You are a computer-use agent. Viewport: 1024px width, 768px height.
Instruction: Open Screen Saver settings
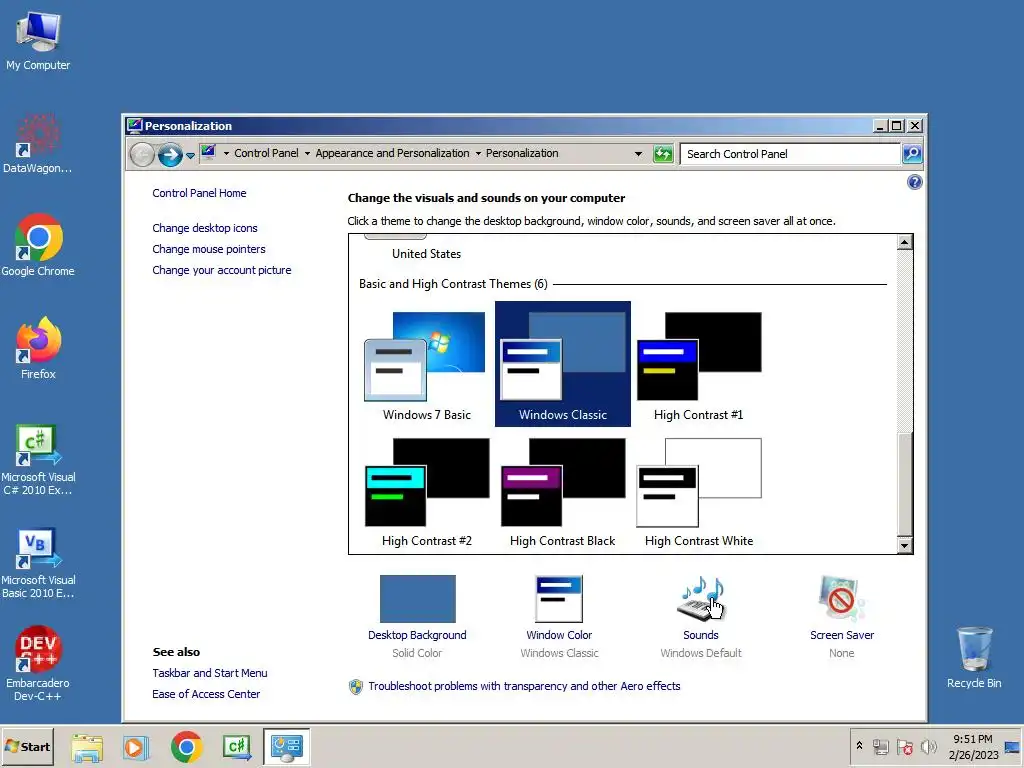[x=842, y=616]
